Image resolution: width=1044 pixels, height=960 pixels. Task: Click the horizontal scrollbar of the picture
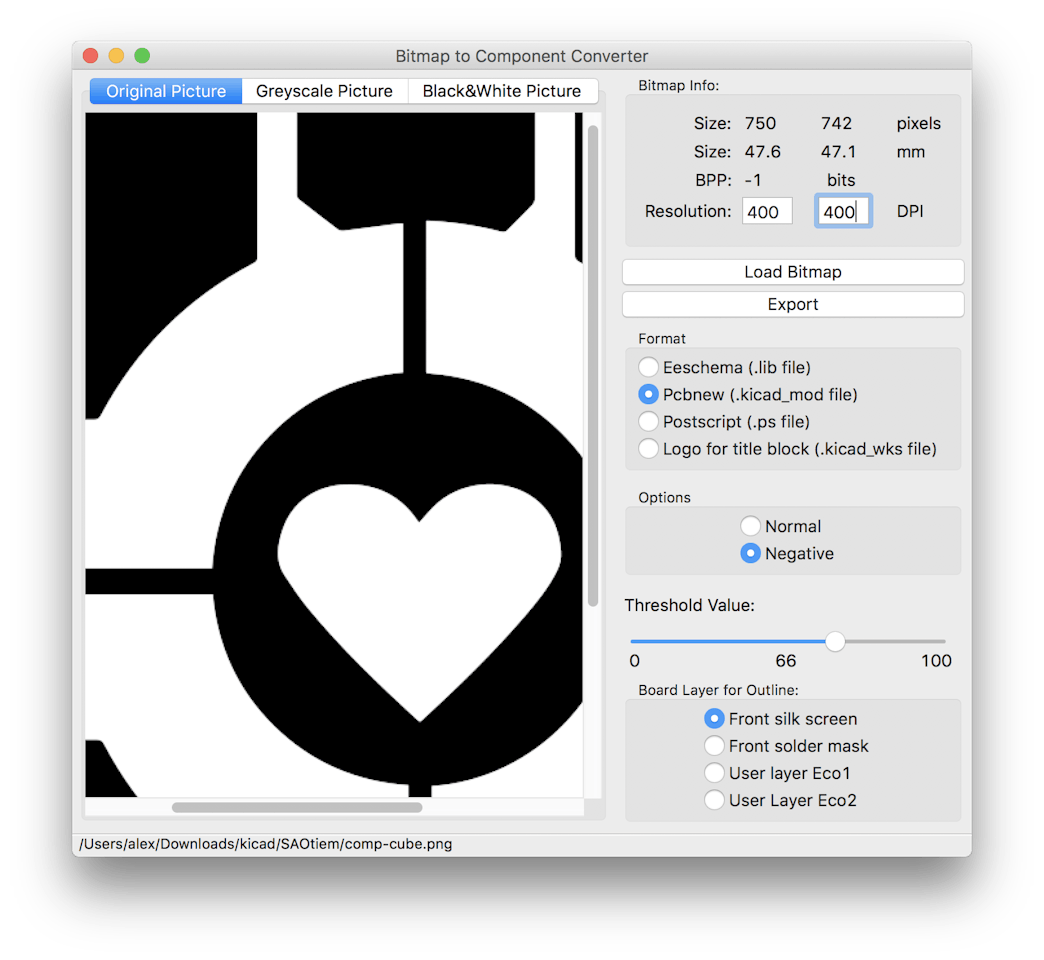tap(297, 807)
